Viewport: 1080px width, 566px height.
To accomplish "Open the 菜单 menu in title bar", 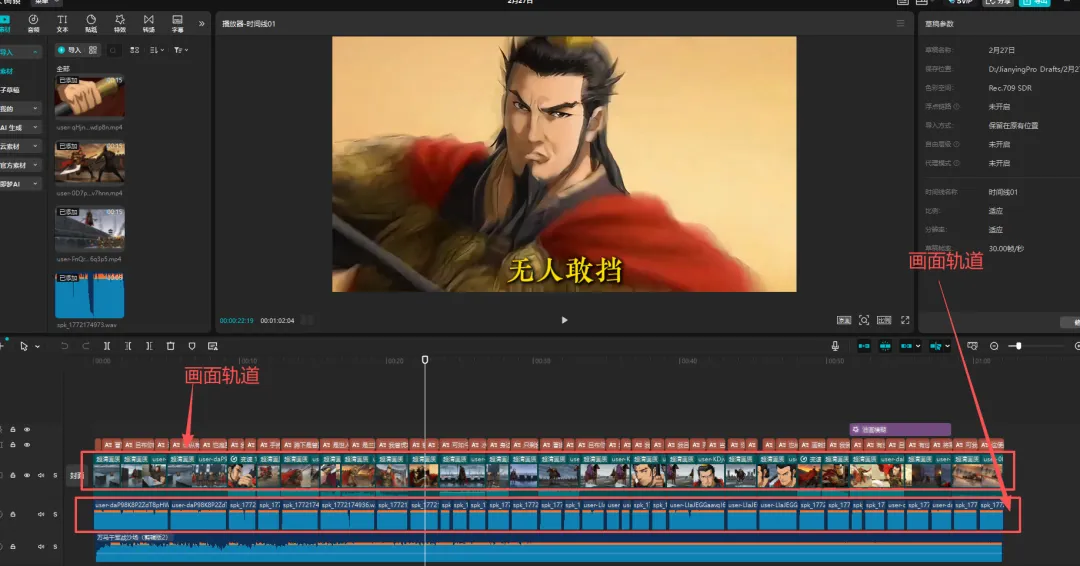I will 45,2.
